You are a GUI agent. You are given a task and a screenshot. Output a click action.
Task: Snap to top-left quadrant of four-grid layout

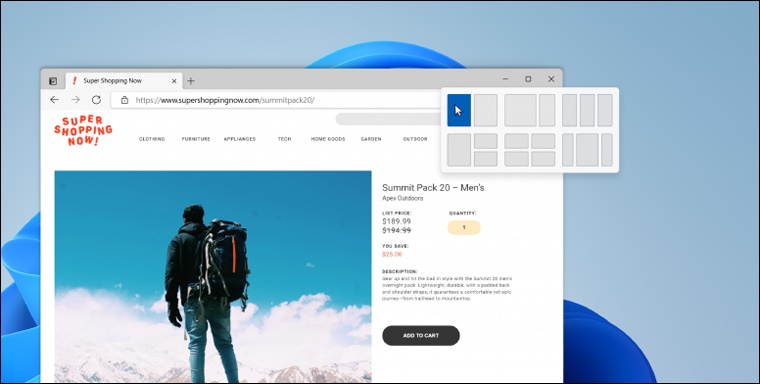(x=517, y=141)
